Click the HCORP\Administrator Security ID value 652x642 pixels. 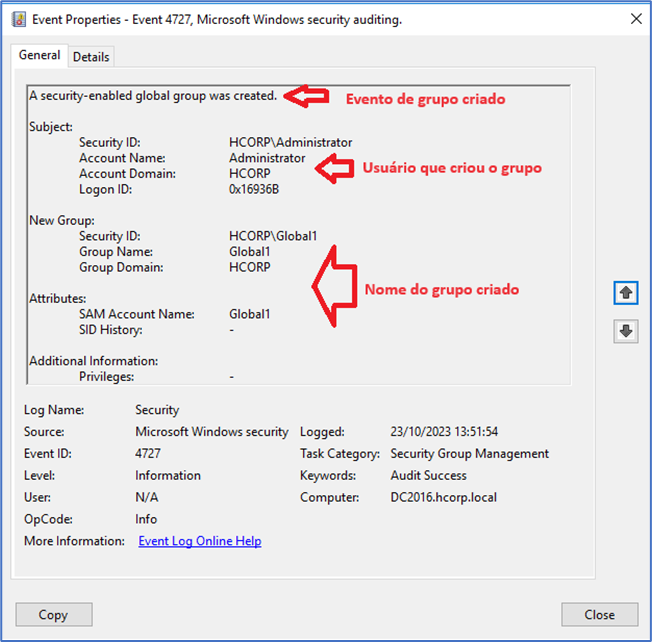(x=290, y=143)
